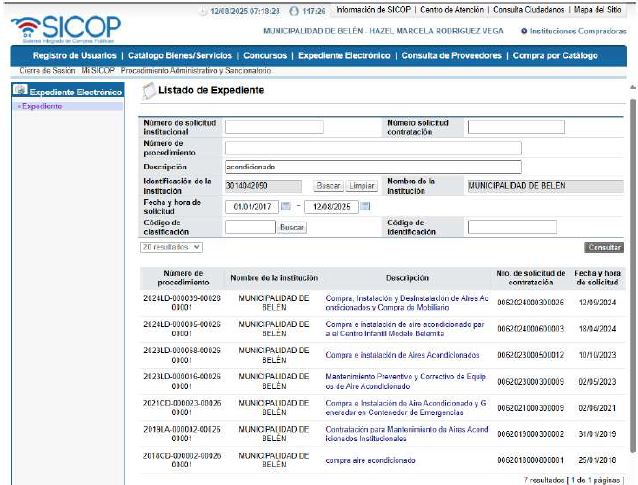Viewport: 638px width, 485px height.
Task: Open Compra e instalación de Aires Acondicionados
Action: 402,355
